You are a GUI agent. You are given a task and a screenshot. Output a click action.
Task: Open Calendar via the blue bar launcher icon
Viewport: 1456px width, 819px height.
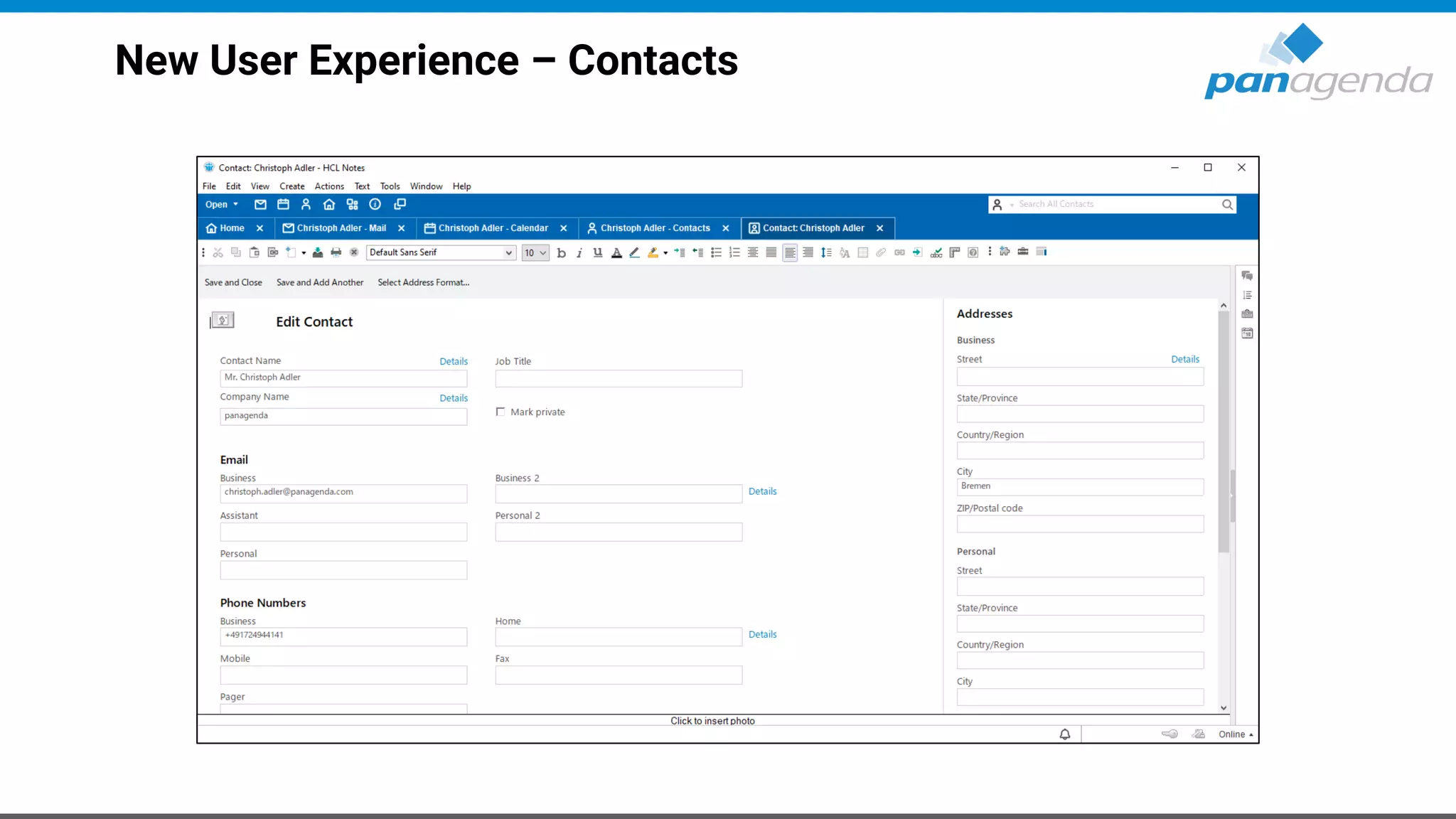(283, 205)
